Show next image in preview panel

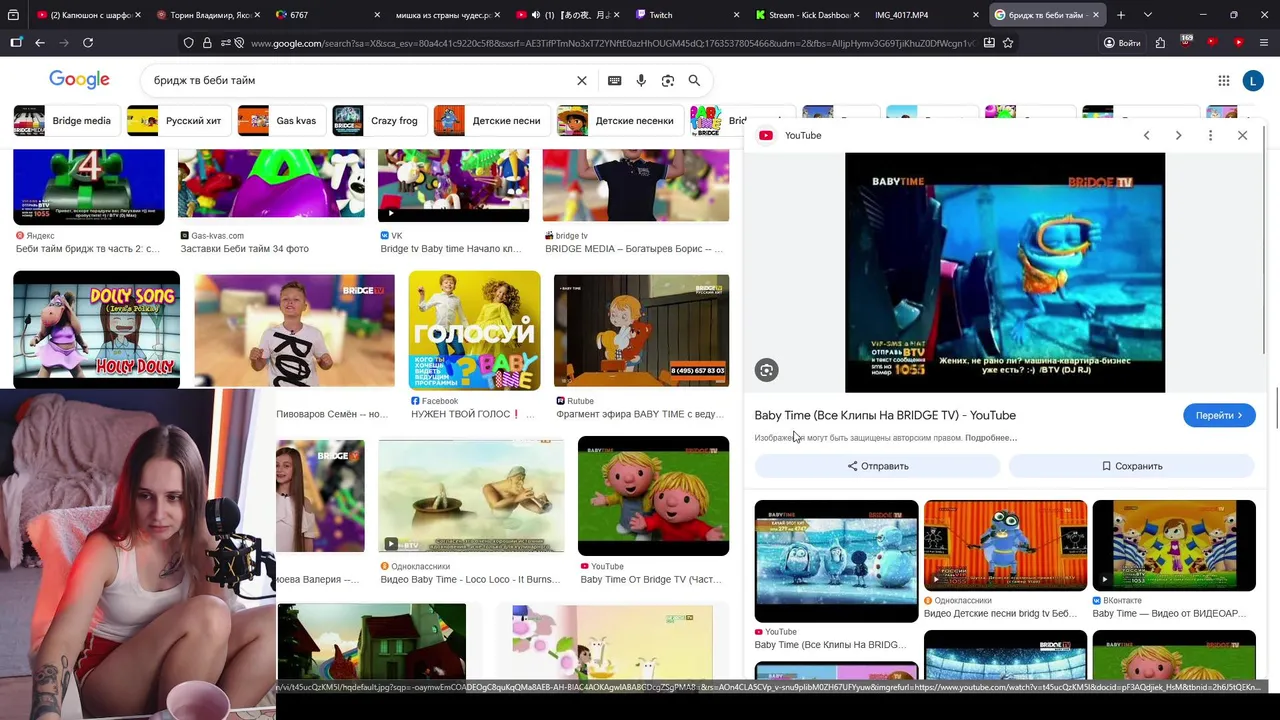pos(1178,135)
